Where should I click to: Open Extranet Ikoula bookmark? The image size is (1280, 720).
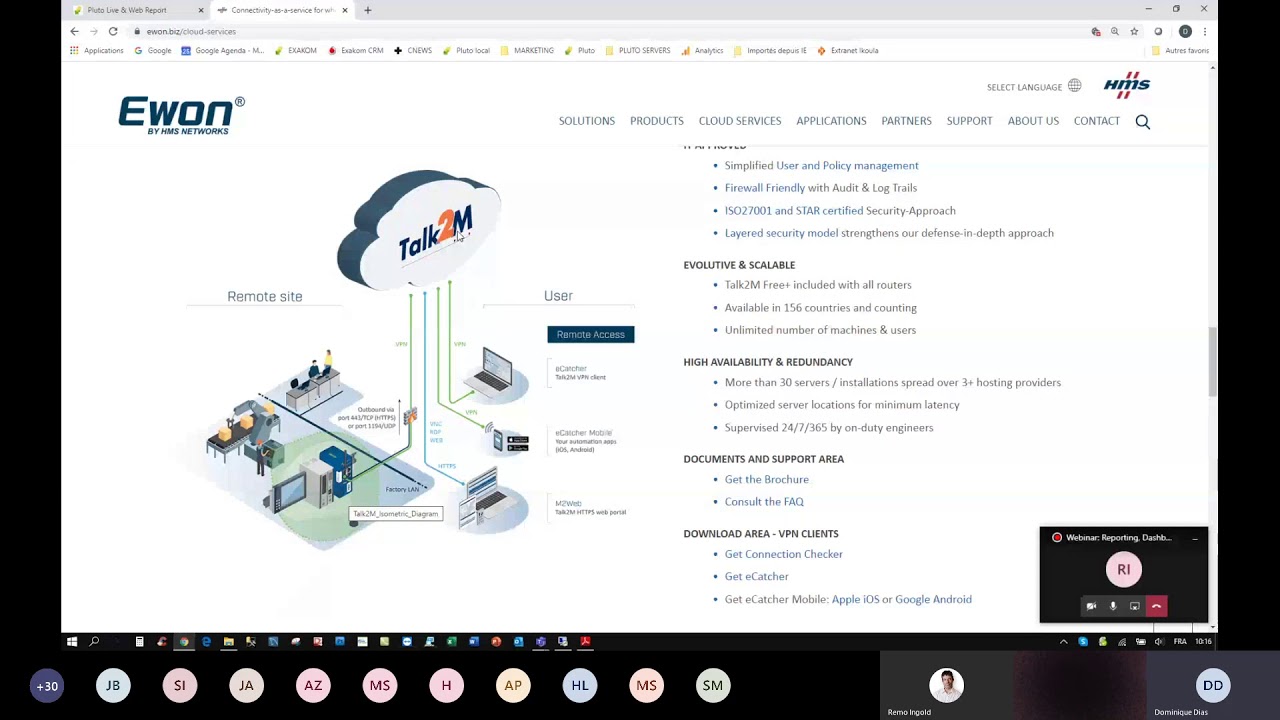pos(848,50)
